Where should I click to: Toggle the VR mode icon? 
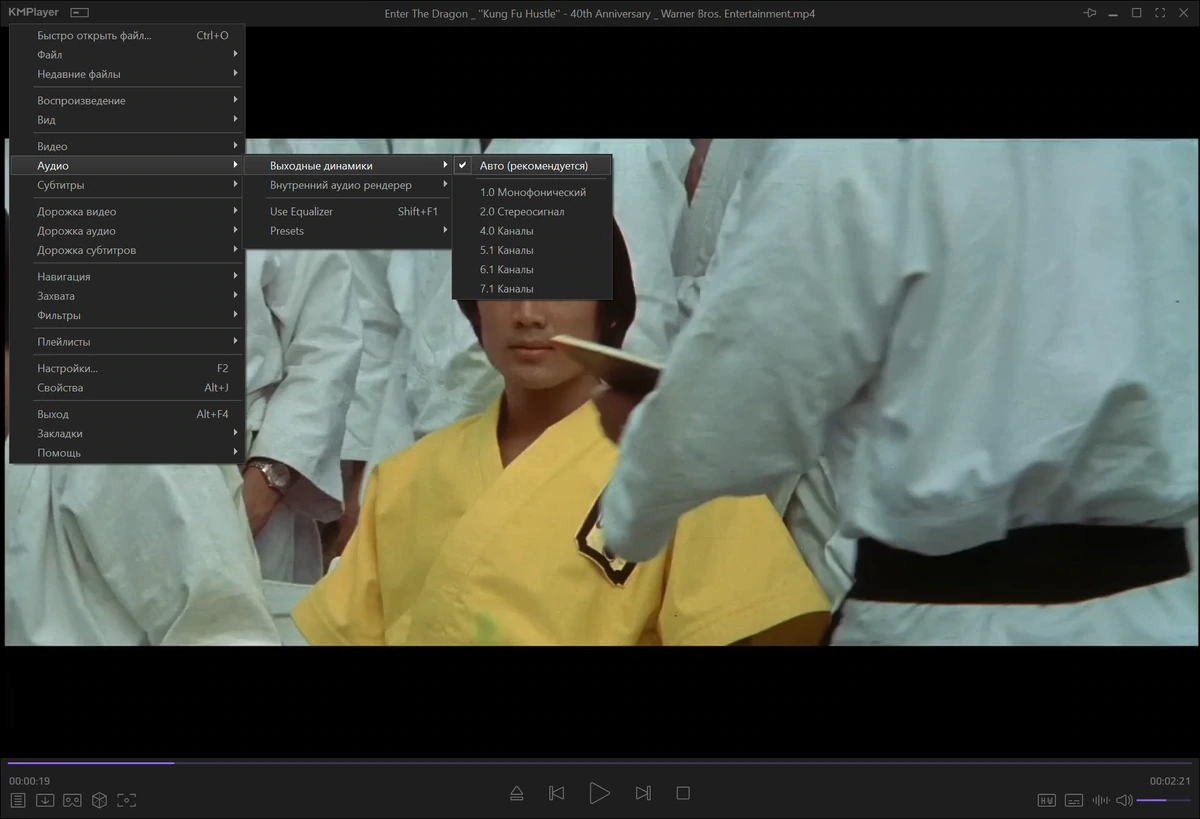(72, 800)
